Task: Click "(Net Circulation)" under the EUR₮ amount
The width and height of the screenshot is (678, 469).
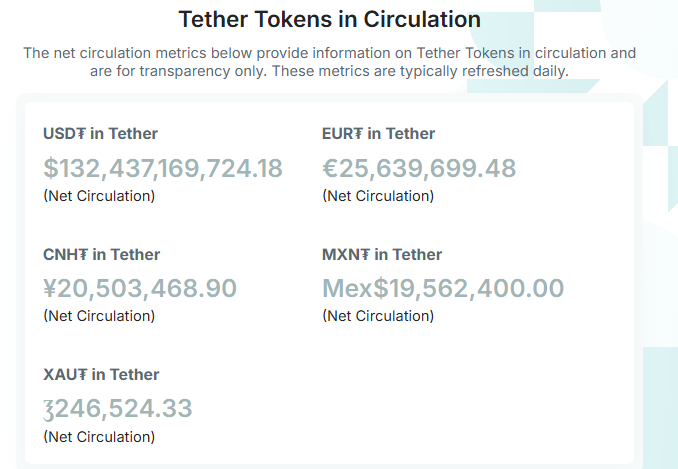Action: tap(378, 196)
